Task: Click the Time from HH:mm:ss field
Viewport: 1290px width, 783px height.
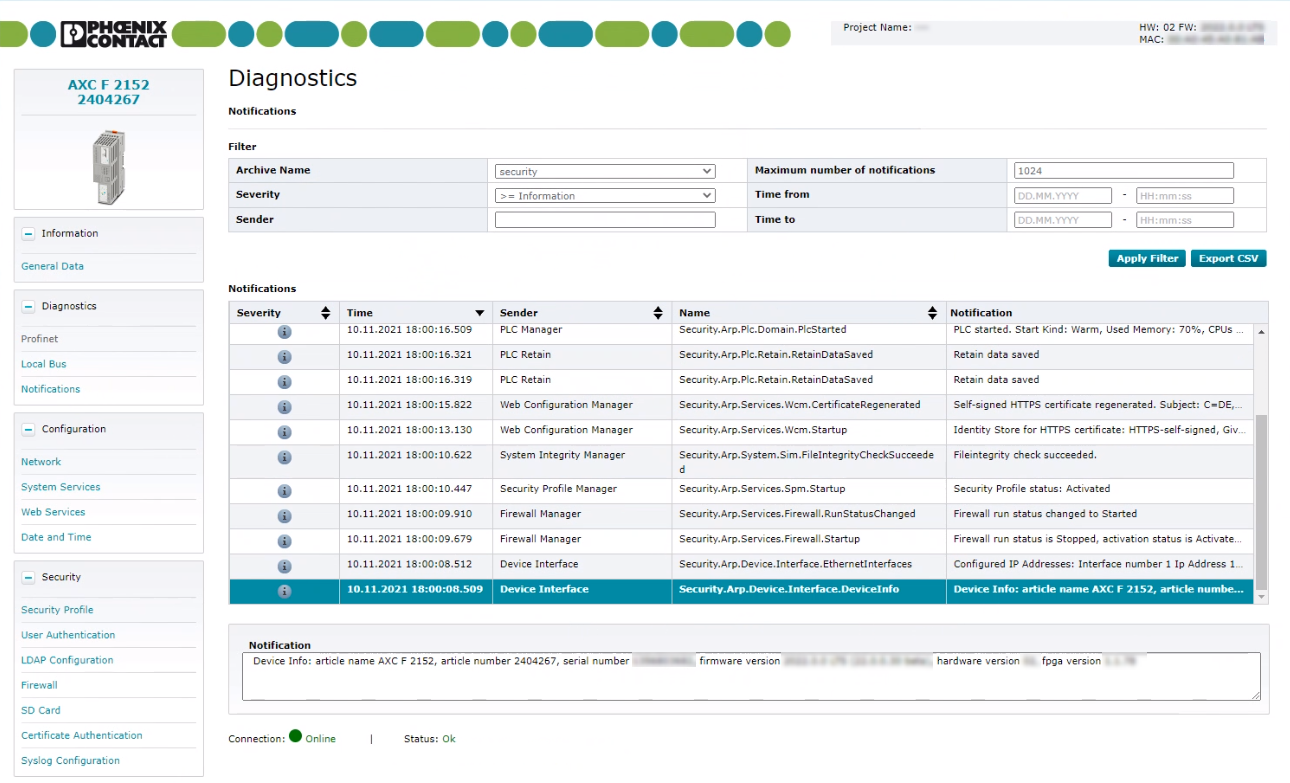Action: tap(1185, 195)
